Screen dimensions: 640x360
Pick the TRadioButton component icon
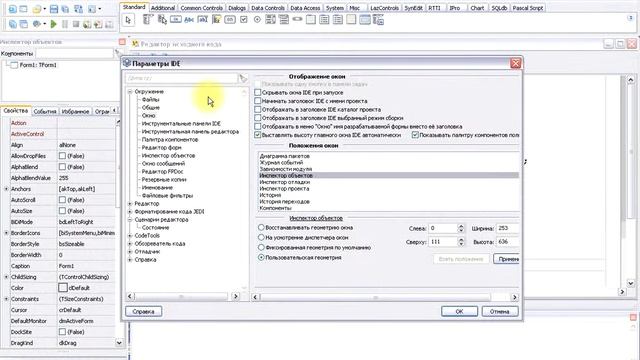pyautogui.click(x=257, y=20)
